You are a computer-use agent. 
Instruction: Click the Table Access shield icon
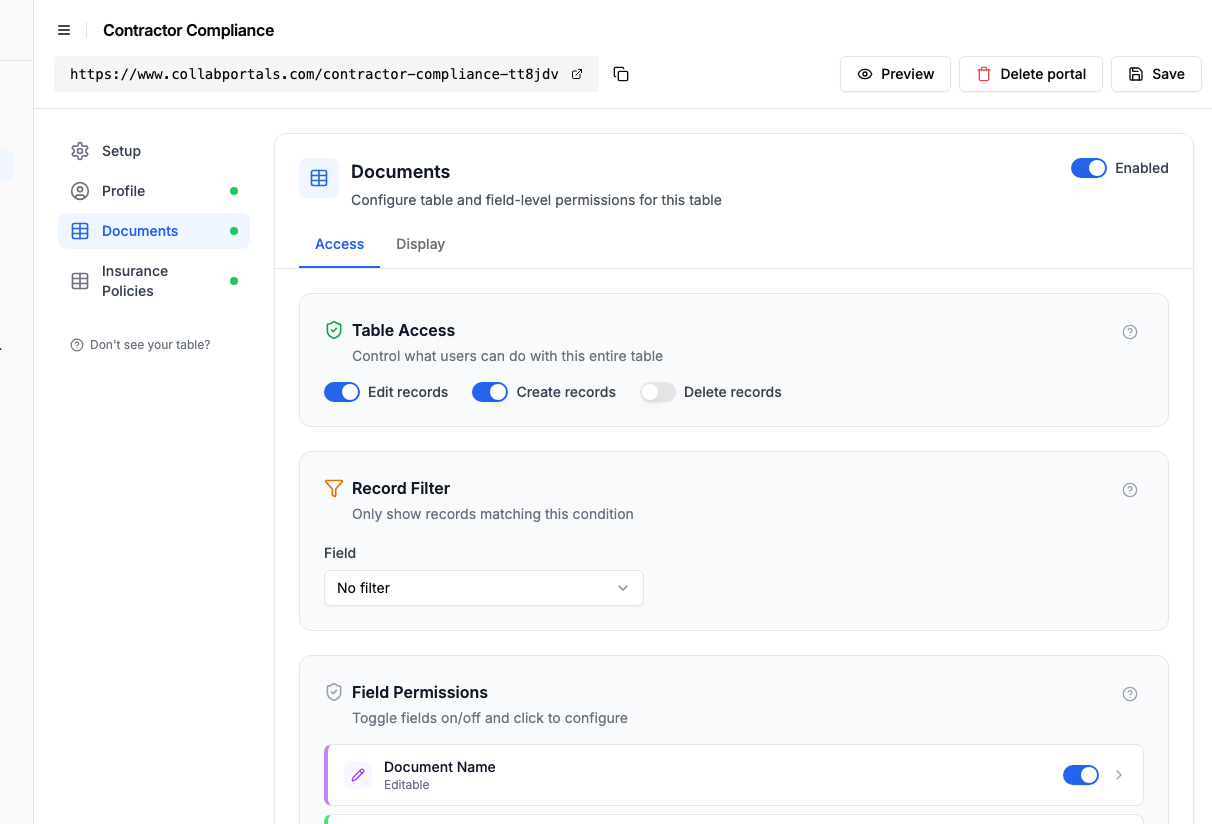point(334,330)
